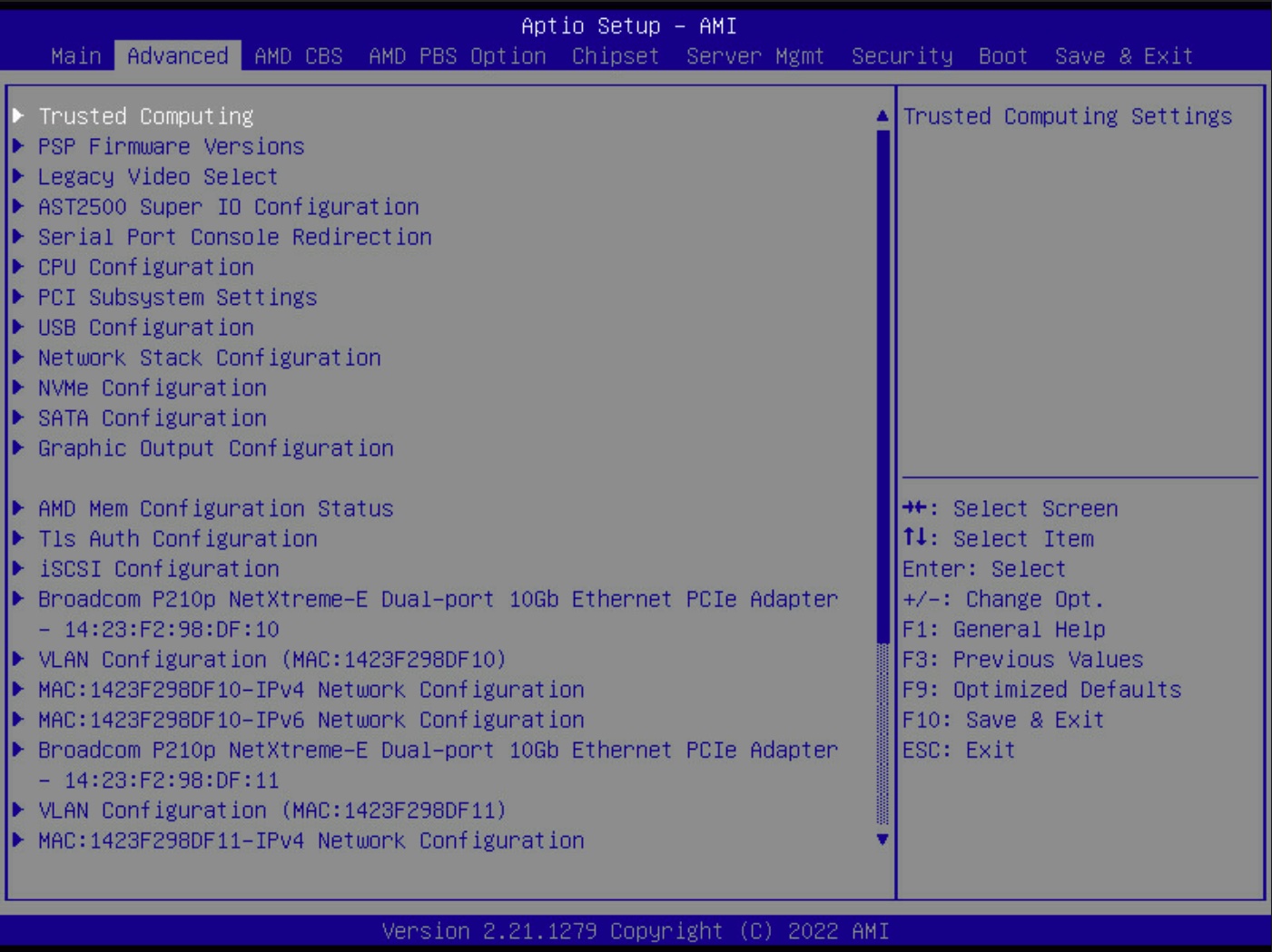Open the AMD PBS Option tab
Screen dimensions: 1272x952
pos(458,56)
